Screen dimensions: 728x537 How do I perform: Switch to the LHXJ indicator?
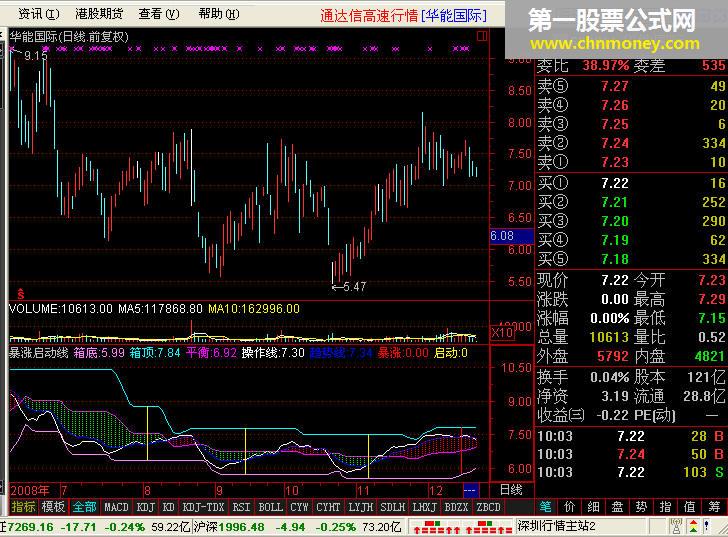[x=424, y=507]
